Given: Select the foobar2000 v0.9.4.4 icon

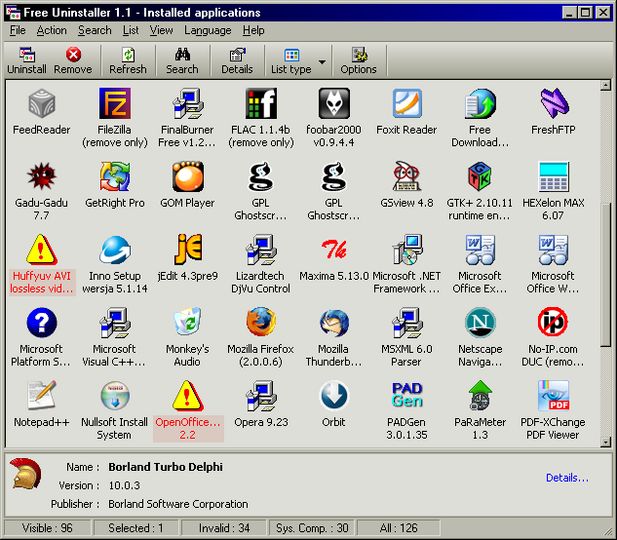Looking at the screenshot, I should tap(334, 104).
